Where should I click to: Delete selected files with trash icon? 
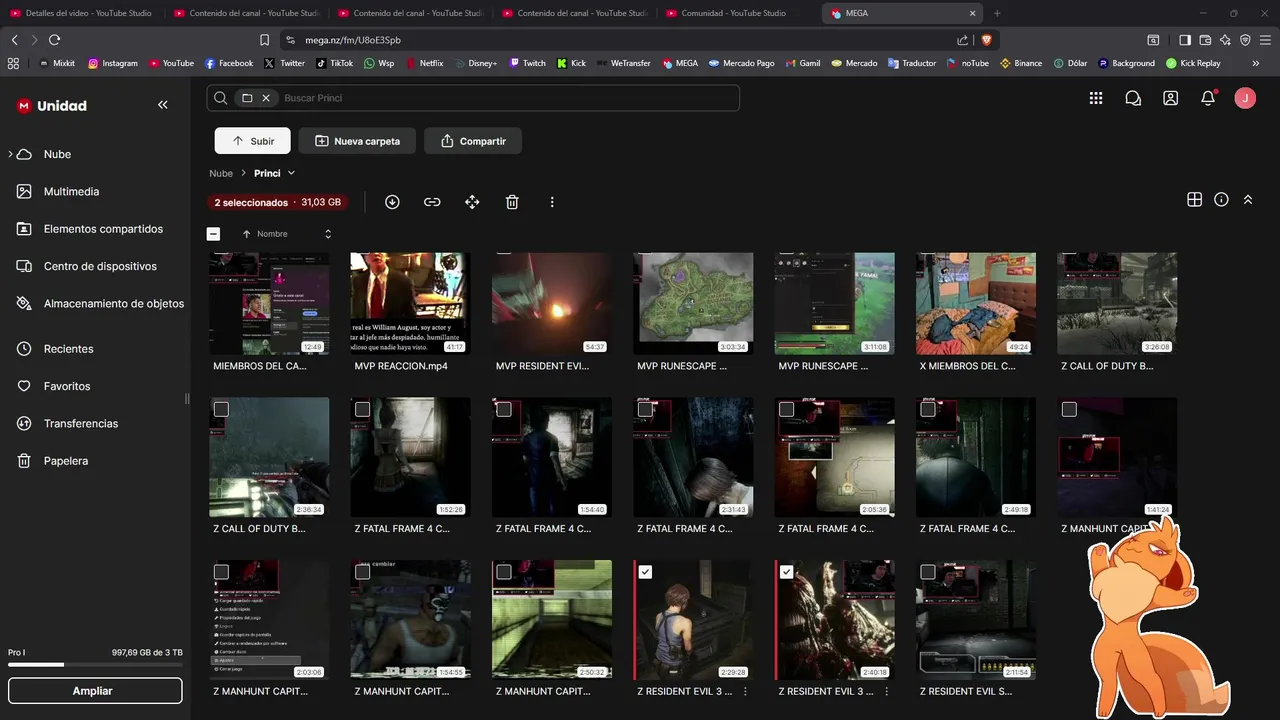(x=512, y=202)
